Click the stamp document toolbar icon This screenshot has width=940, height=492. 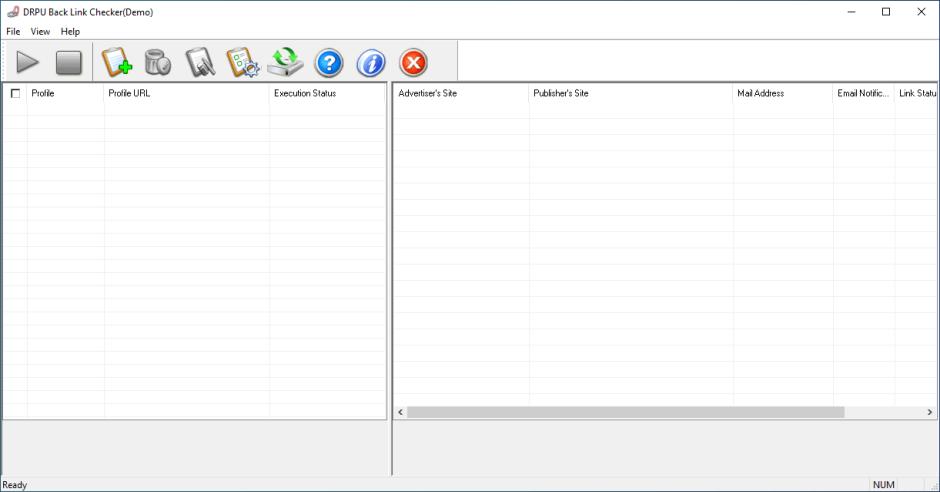pyautogui.click(x=200, y=62)
